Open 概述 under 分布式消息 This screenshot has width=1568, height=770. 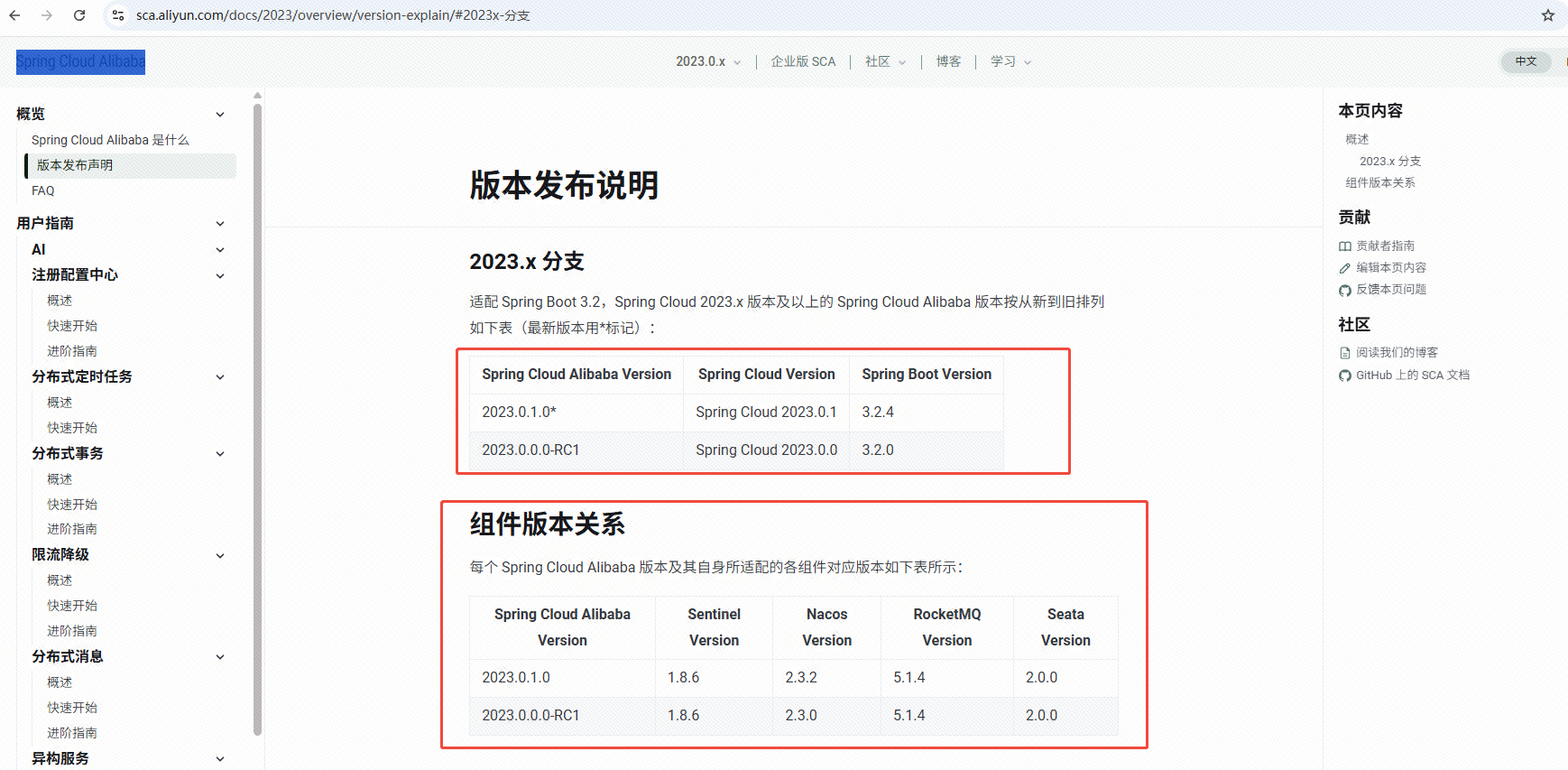60,682
